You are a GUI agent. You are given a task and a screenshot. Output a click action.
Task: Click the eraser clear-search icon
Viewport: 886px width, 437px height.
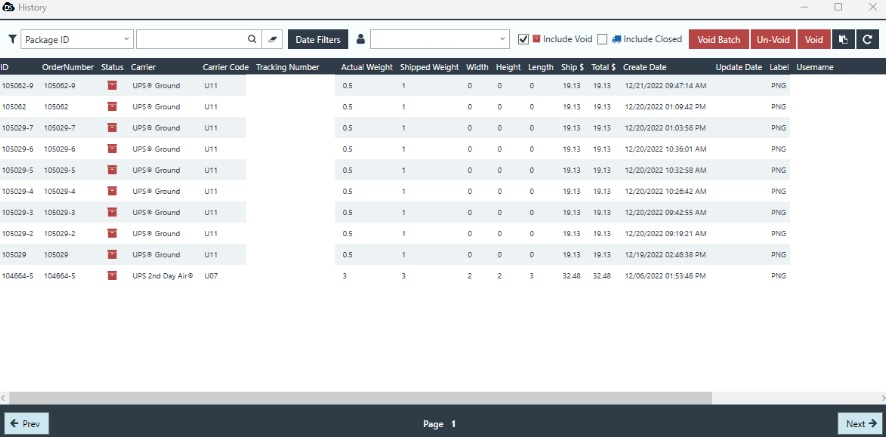pos(274,40)
